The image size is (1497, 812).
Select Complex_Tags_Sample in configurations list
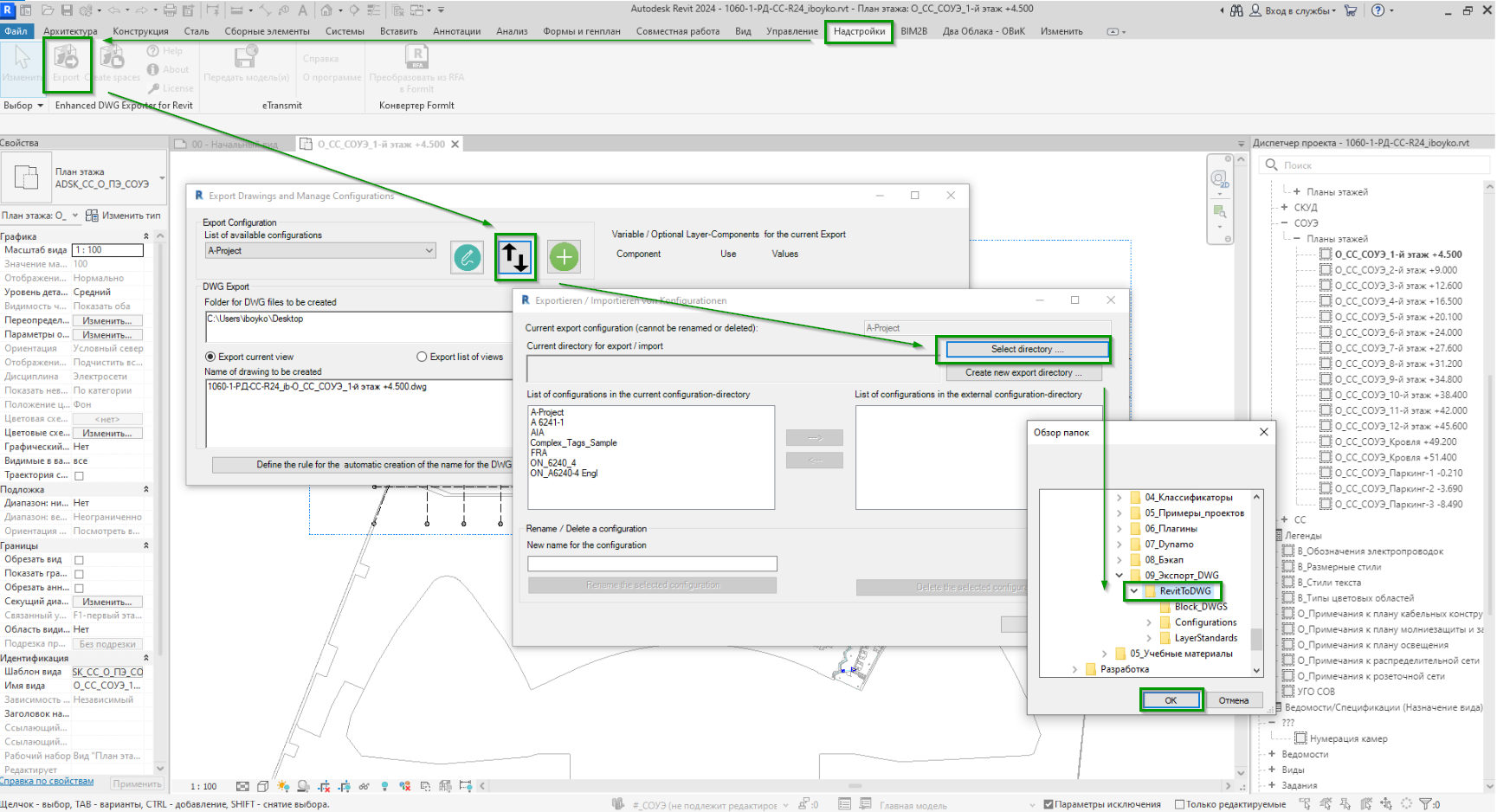pyautogui.click(x=573, y=442)
